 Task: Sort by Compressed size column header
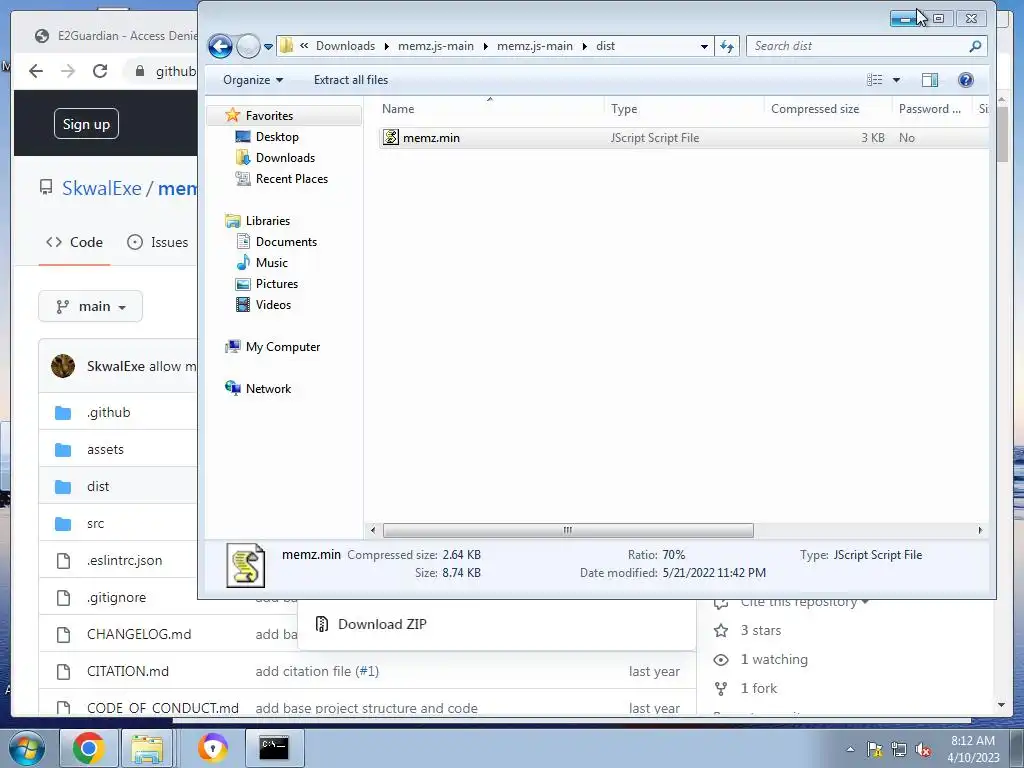pos(827,109)
